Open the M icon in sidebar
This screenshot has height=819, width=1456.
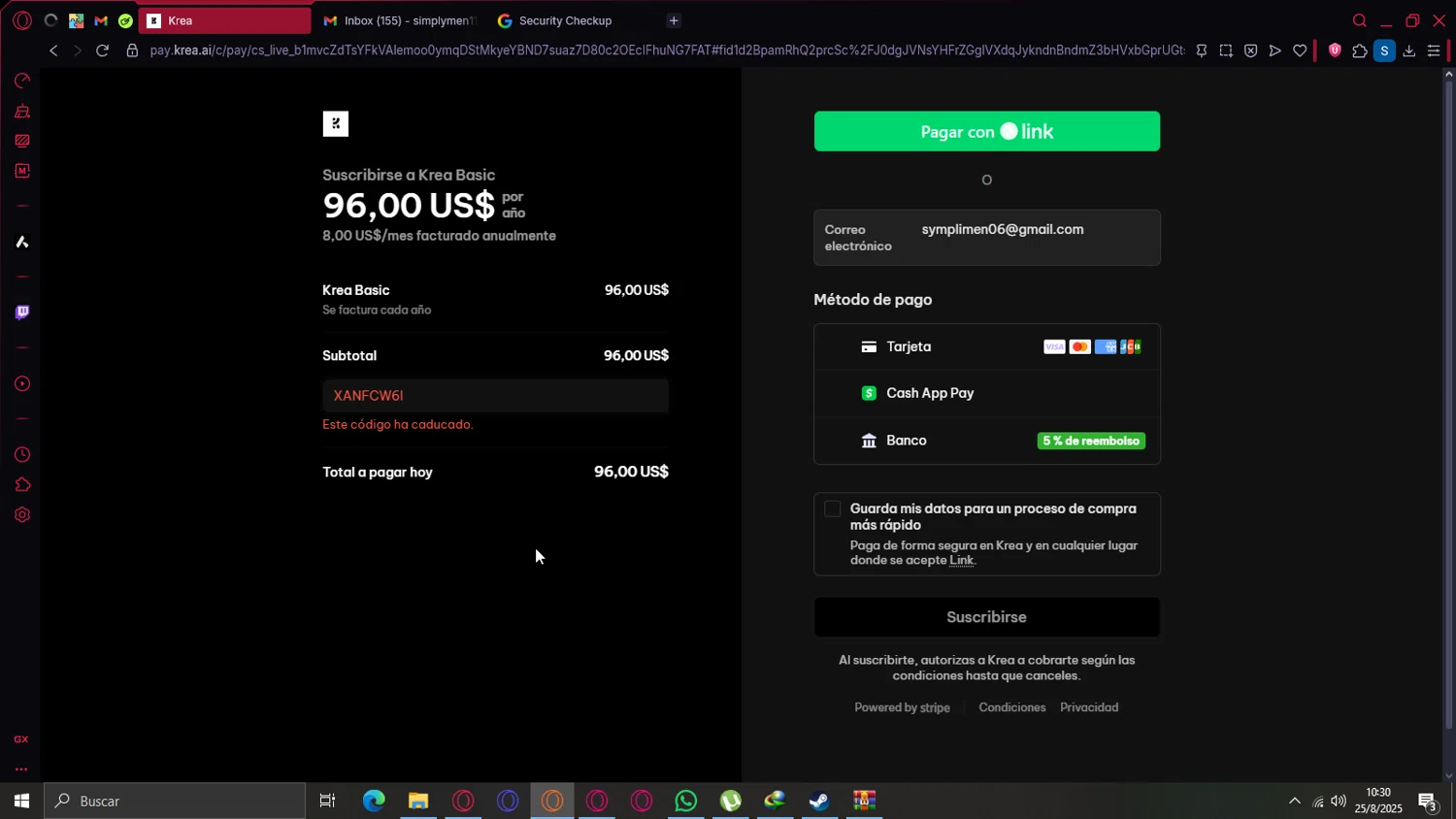click(x=22, y=171)
